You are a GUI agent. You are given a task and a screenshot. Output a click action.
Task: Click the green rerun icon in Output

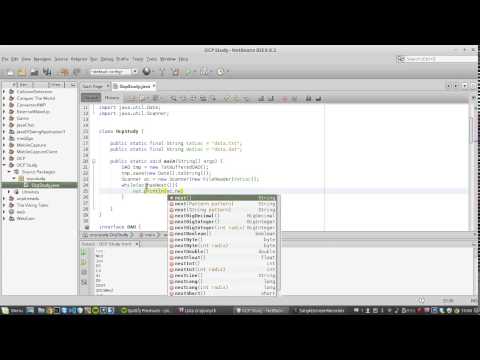pos(84,253)
